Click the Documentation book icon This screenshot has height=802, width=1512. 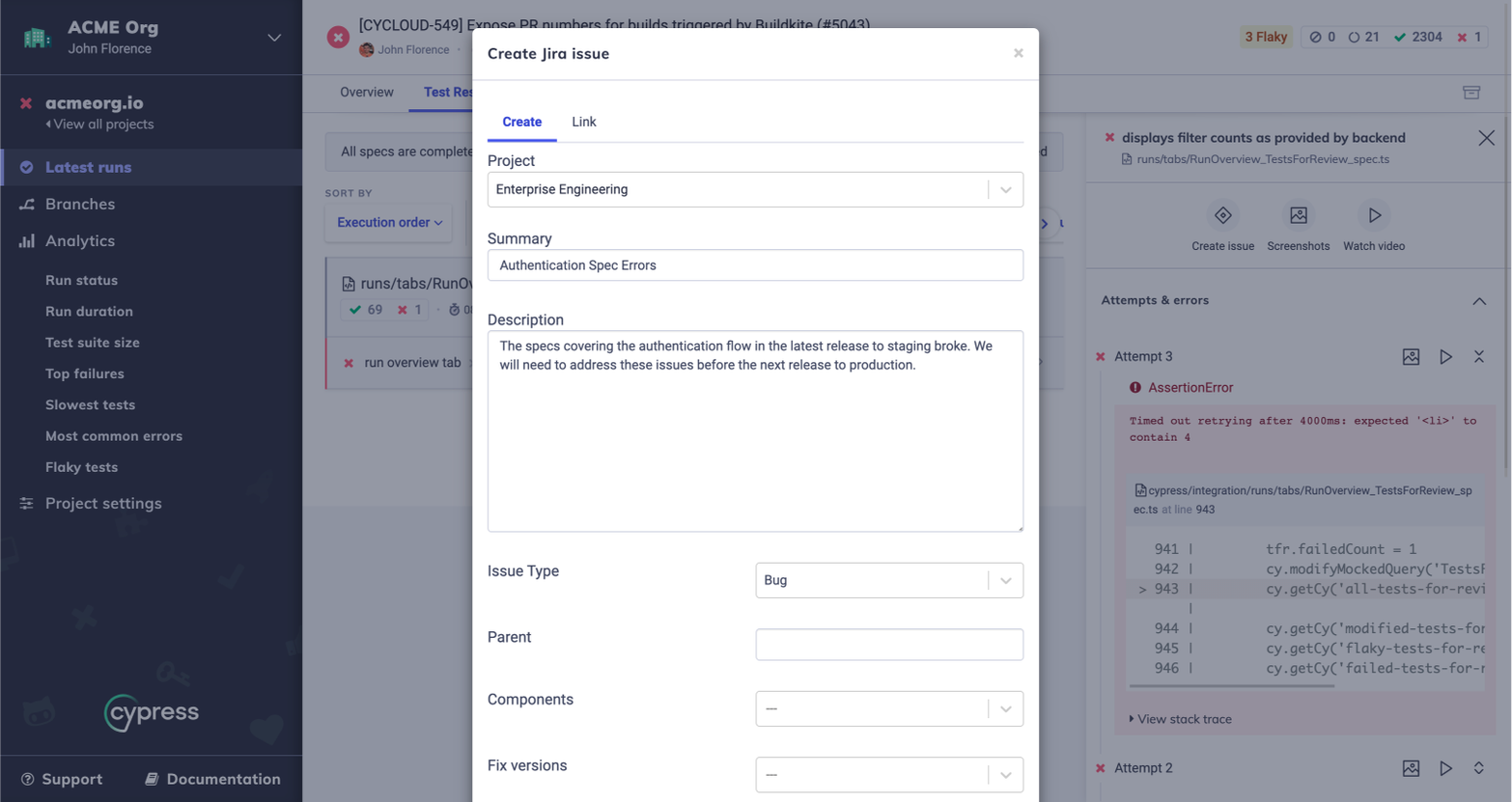pyautogui.click(x=152, y=779)
